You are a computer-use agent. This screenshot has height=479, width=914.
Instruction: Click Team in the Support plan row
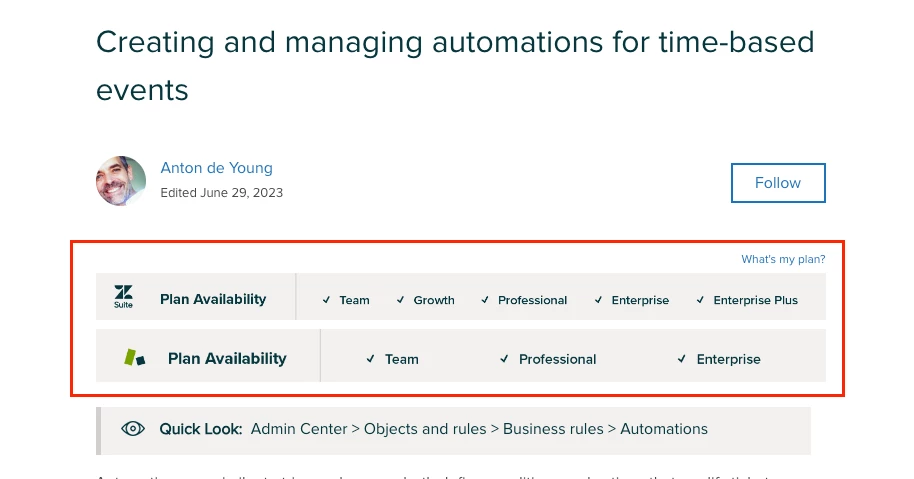coord(402,360)
